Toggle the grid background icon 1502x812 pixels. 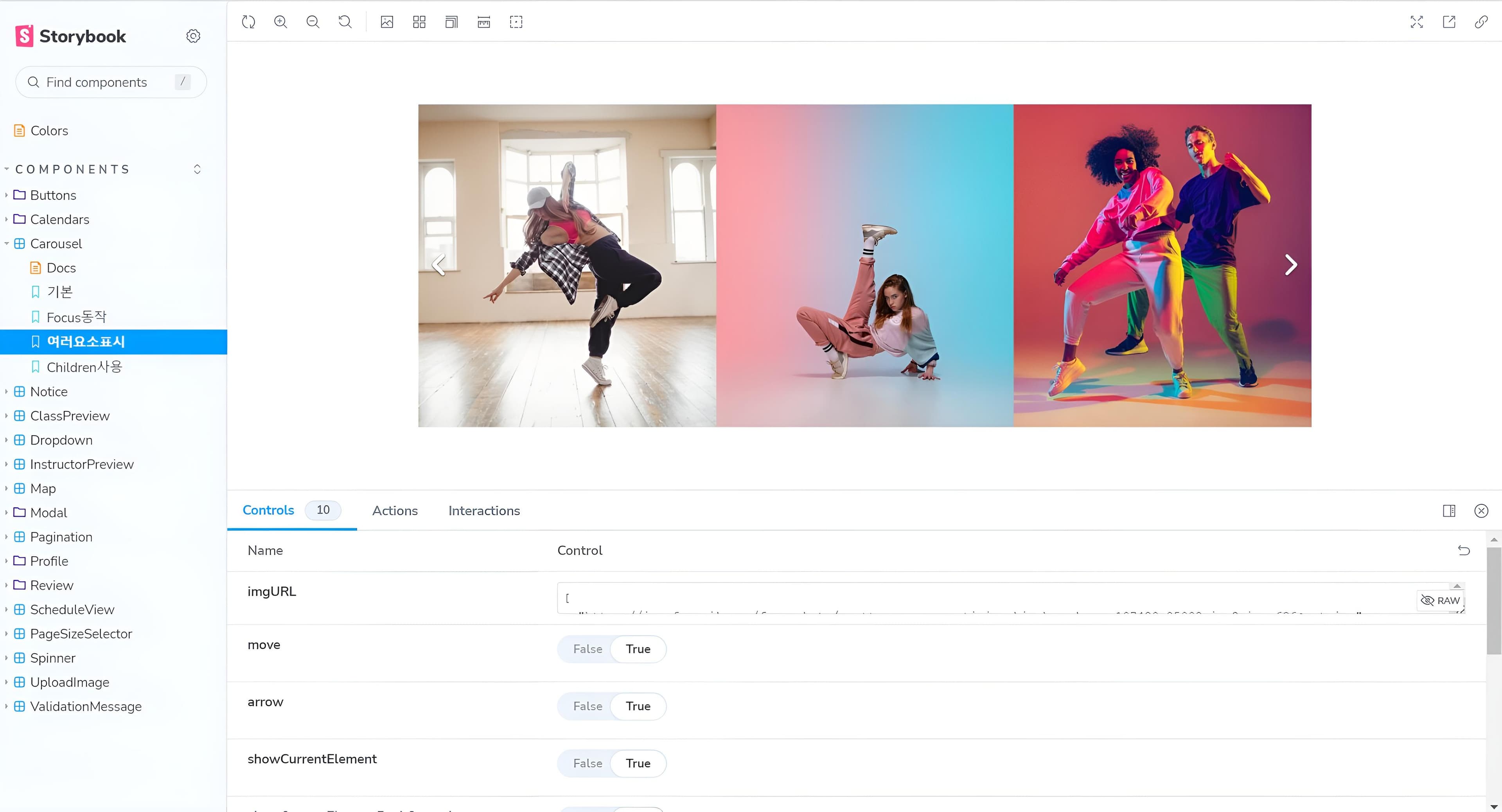(419, 22)
